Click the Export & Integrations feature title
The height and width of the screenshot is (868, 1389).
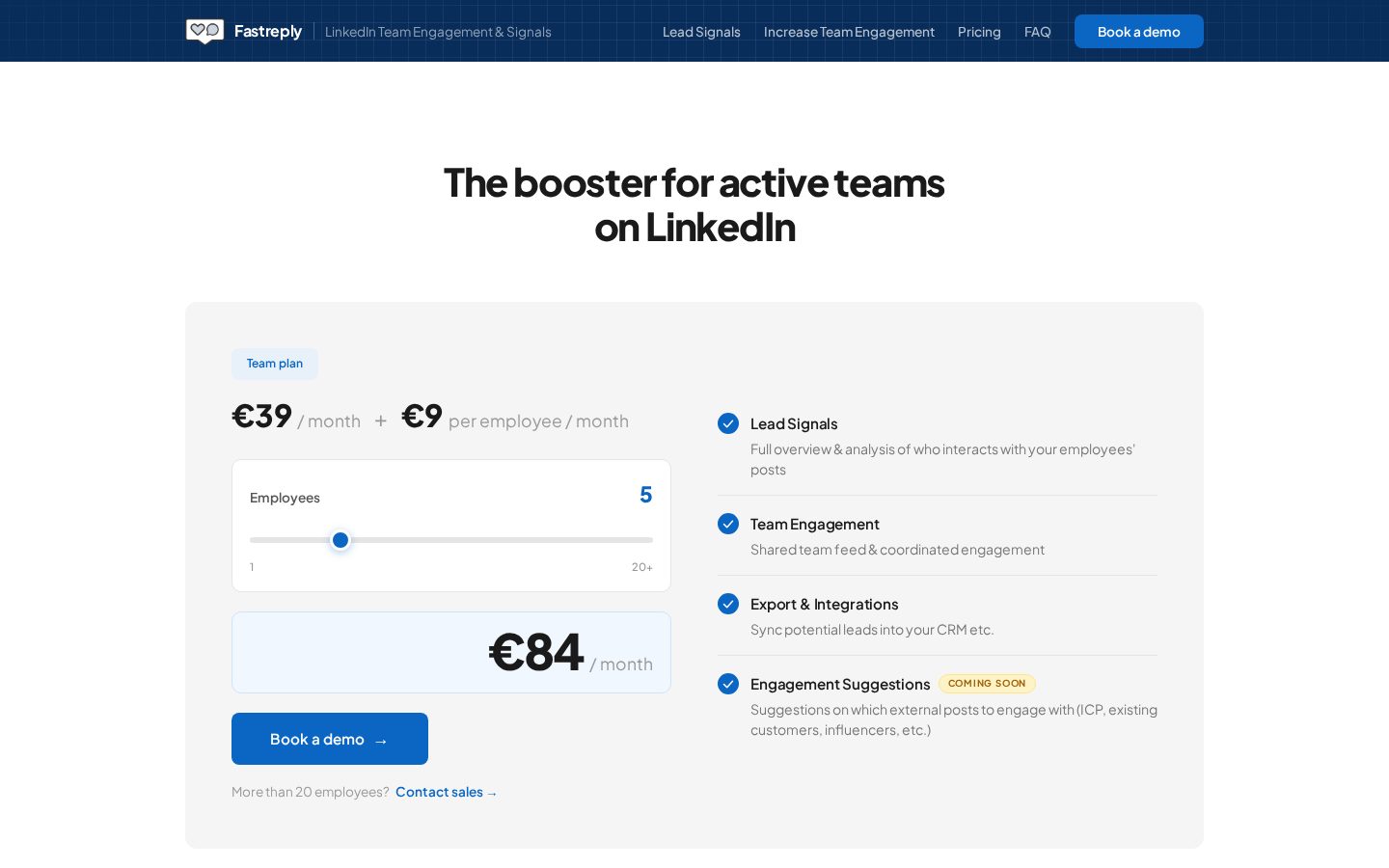825,604
